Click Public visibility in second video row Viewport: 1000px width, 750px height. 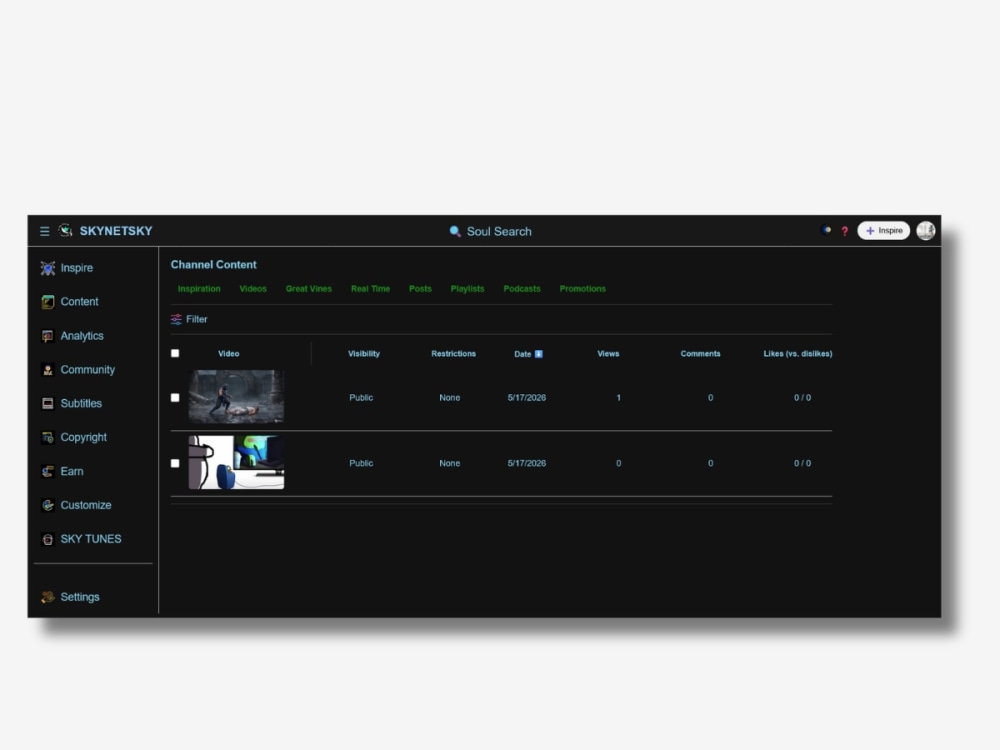pyautogui.click(x=361, y=464)
